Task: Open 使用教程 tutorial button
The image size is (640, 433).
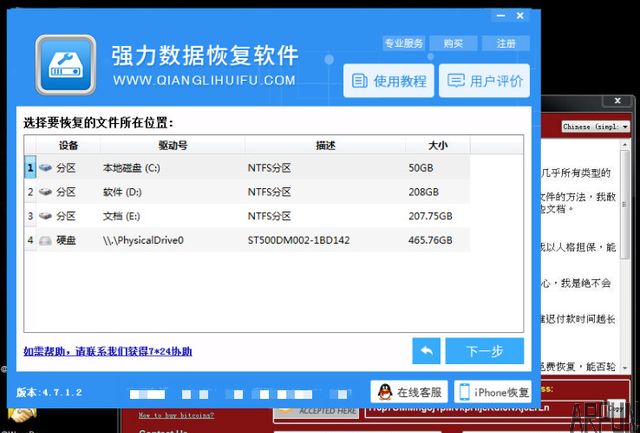Action: 388,80
